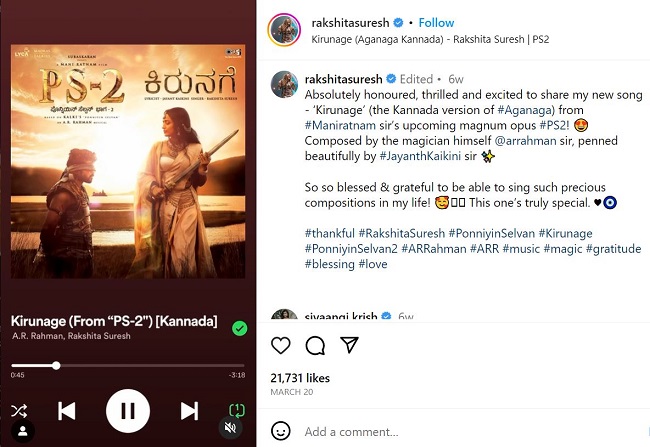650x447 pixels.
Task: Open the #PonniyinSelvan2 hashtag
Action: (x=354, y=249)
